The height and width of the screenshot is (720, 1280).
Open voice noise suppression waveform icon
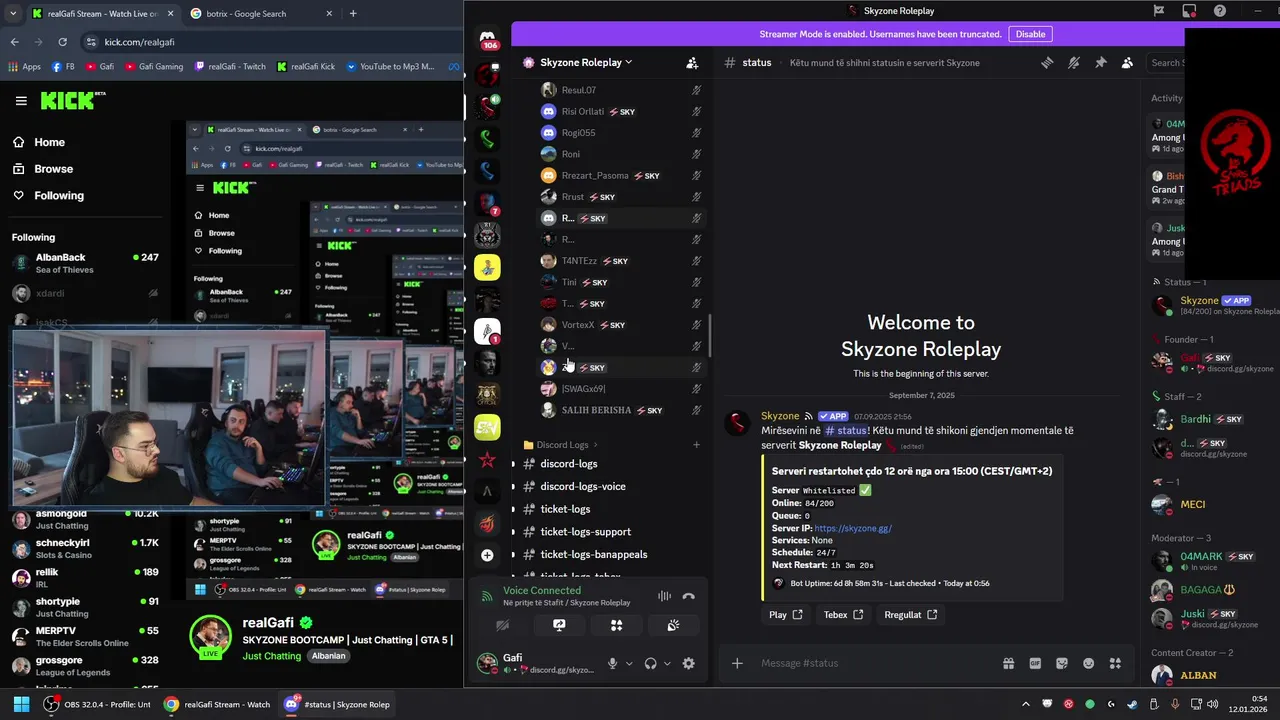(x=664, y=596)
